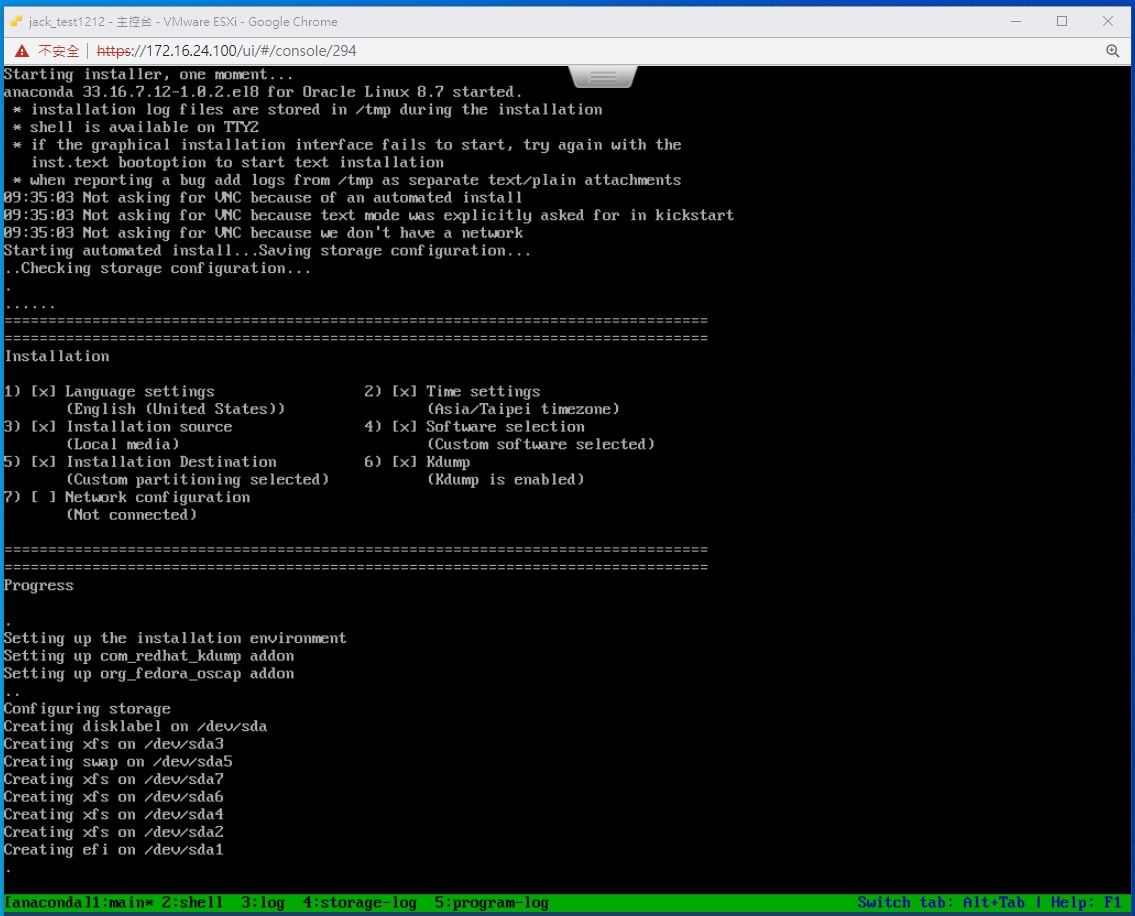This screenshot has width=1135, height=916.
Task: Open the 4:storage-log tab
Action: 359,903
